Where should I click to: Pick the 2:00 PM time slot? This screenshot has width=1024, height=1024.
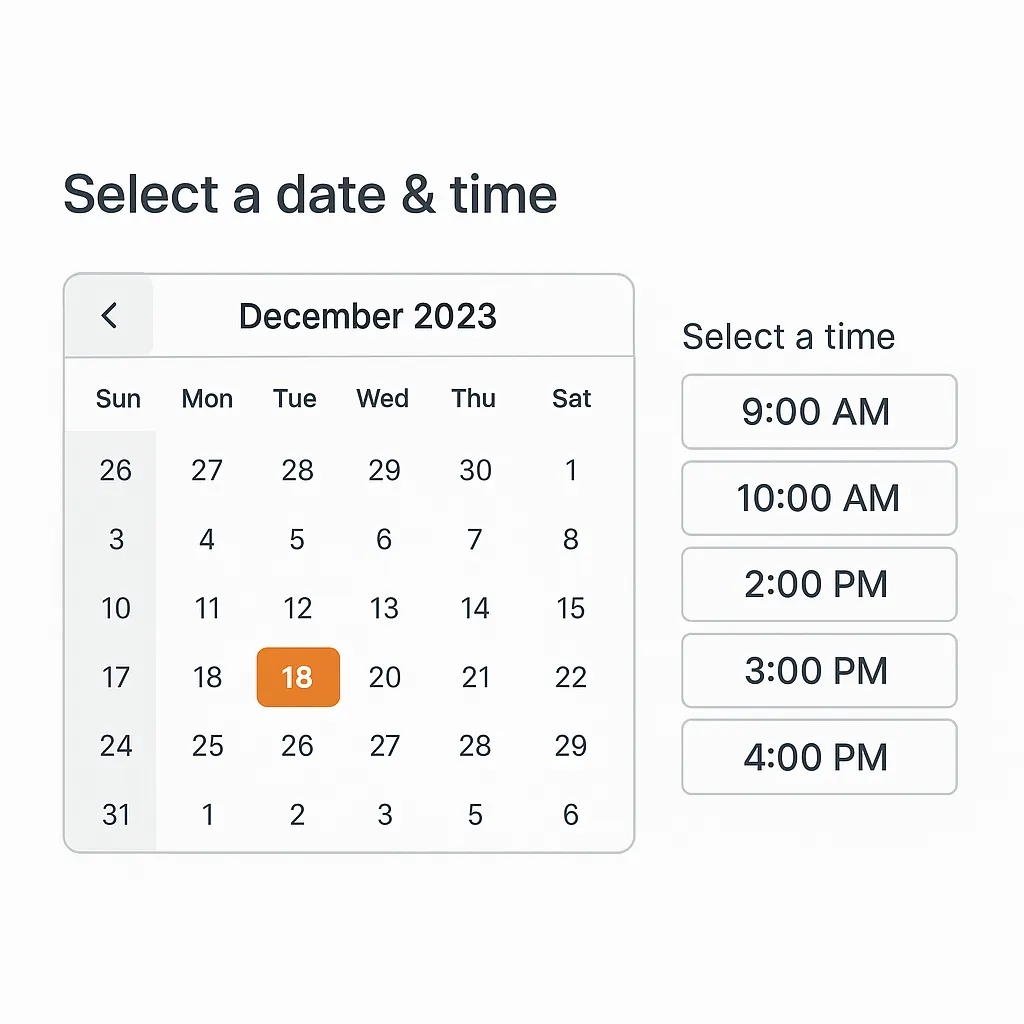[819, 584]
